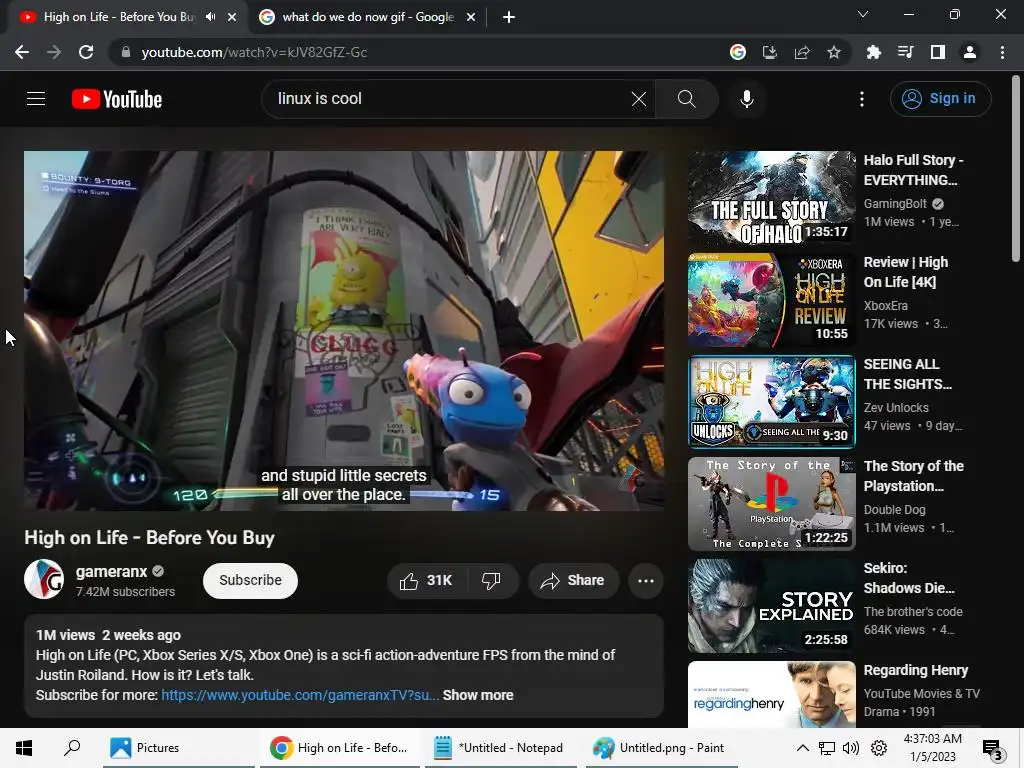Open the YouTube hamburger guide menu
The image size is (1024, 768).
coord(36,99)
